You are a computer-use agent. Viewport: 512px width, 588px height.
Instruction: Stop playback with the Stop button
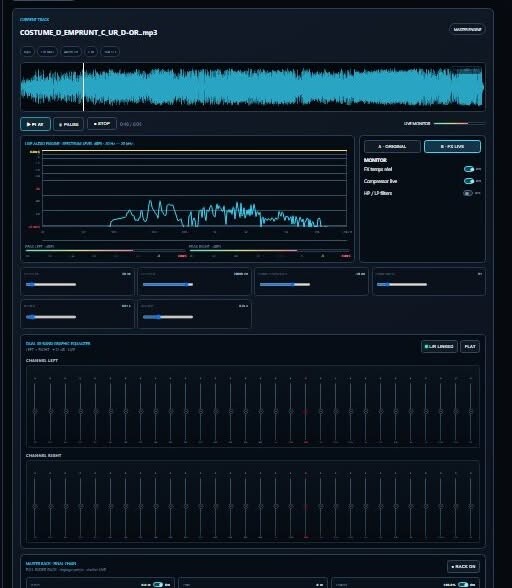(102, 123)
